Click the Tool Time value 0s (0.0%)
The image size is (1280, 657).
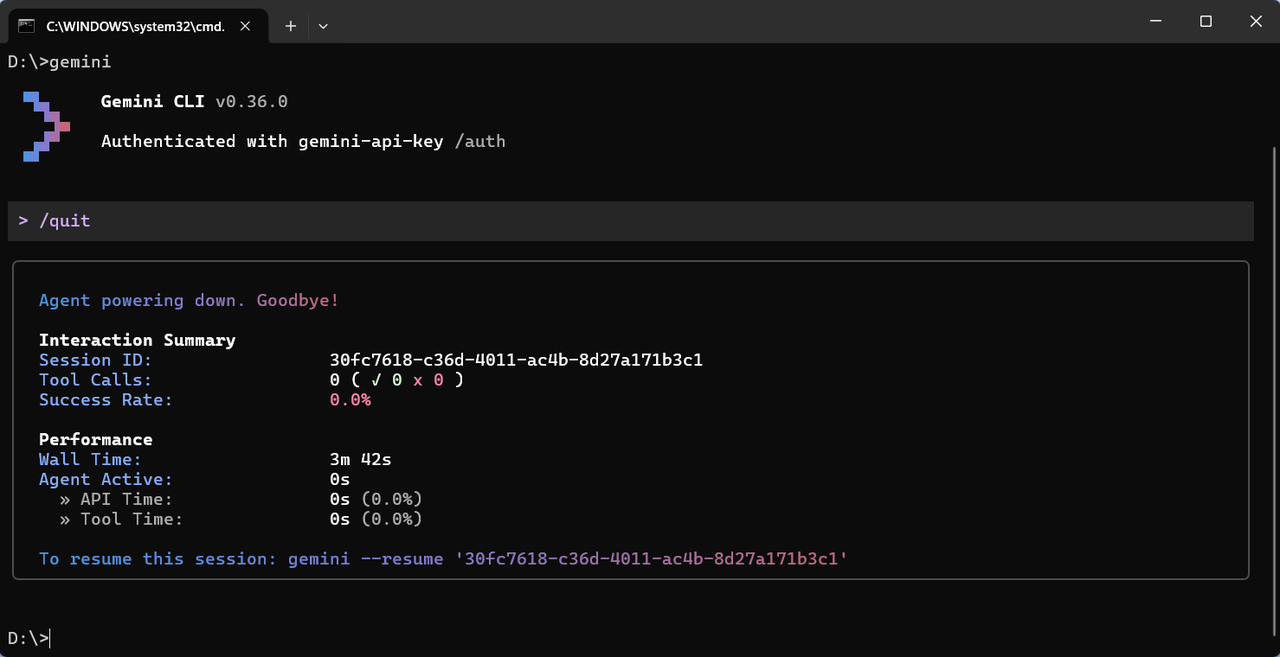coord(376,519)
